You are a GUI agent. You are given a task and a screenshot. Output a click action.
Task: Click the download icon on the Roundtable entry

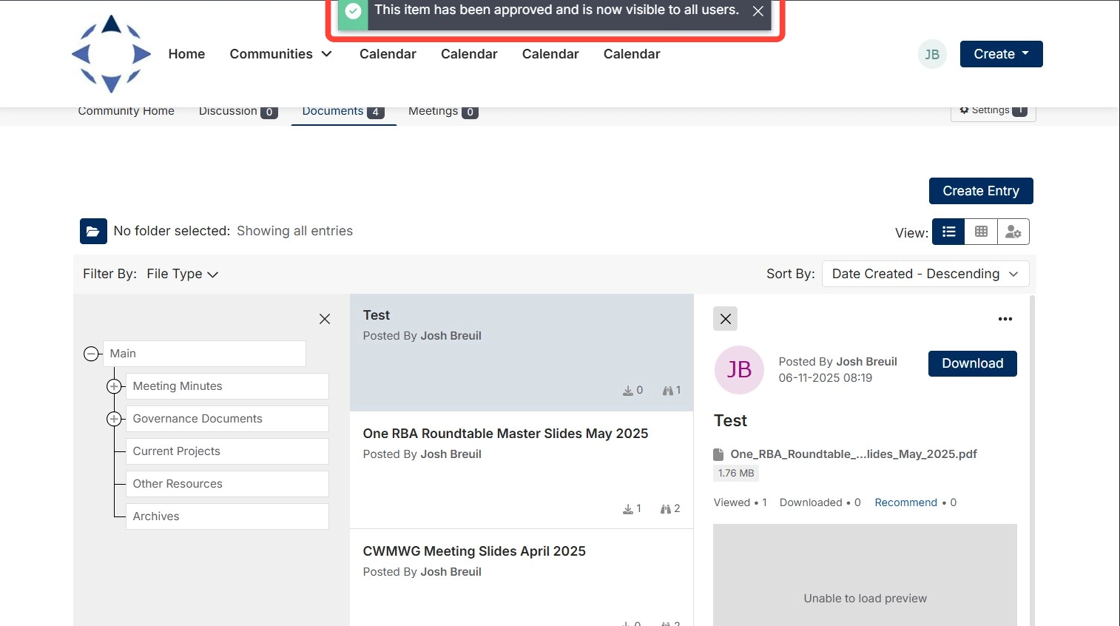coord(627,509)
